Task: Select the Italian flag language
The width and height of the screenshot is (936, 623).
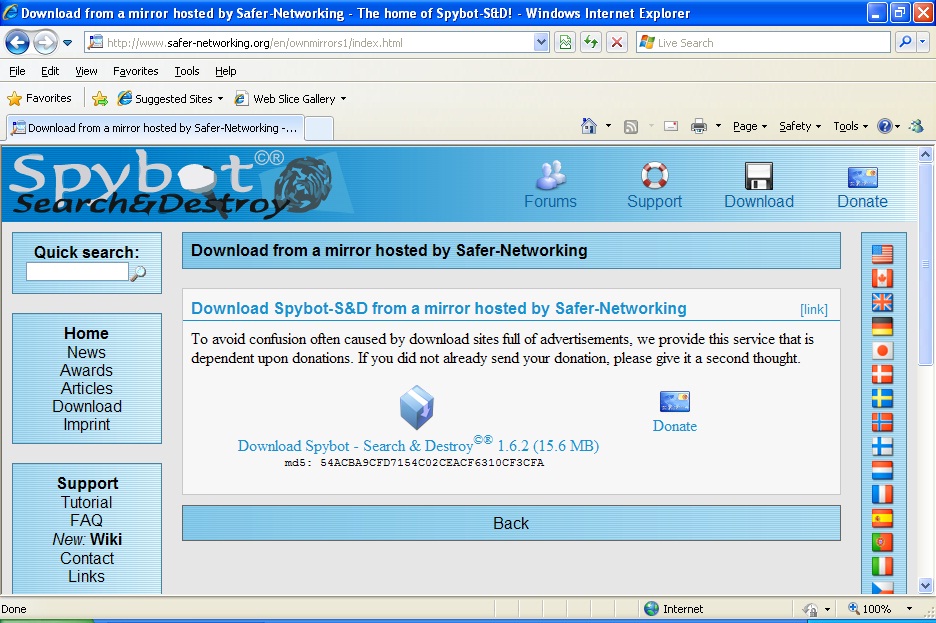Action: (882, 566)
